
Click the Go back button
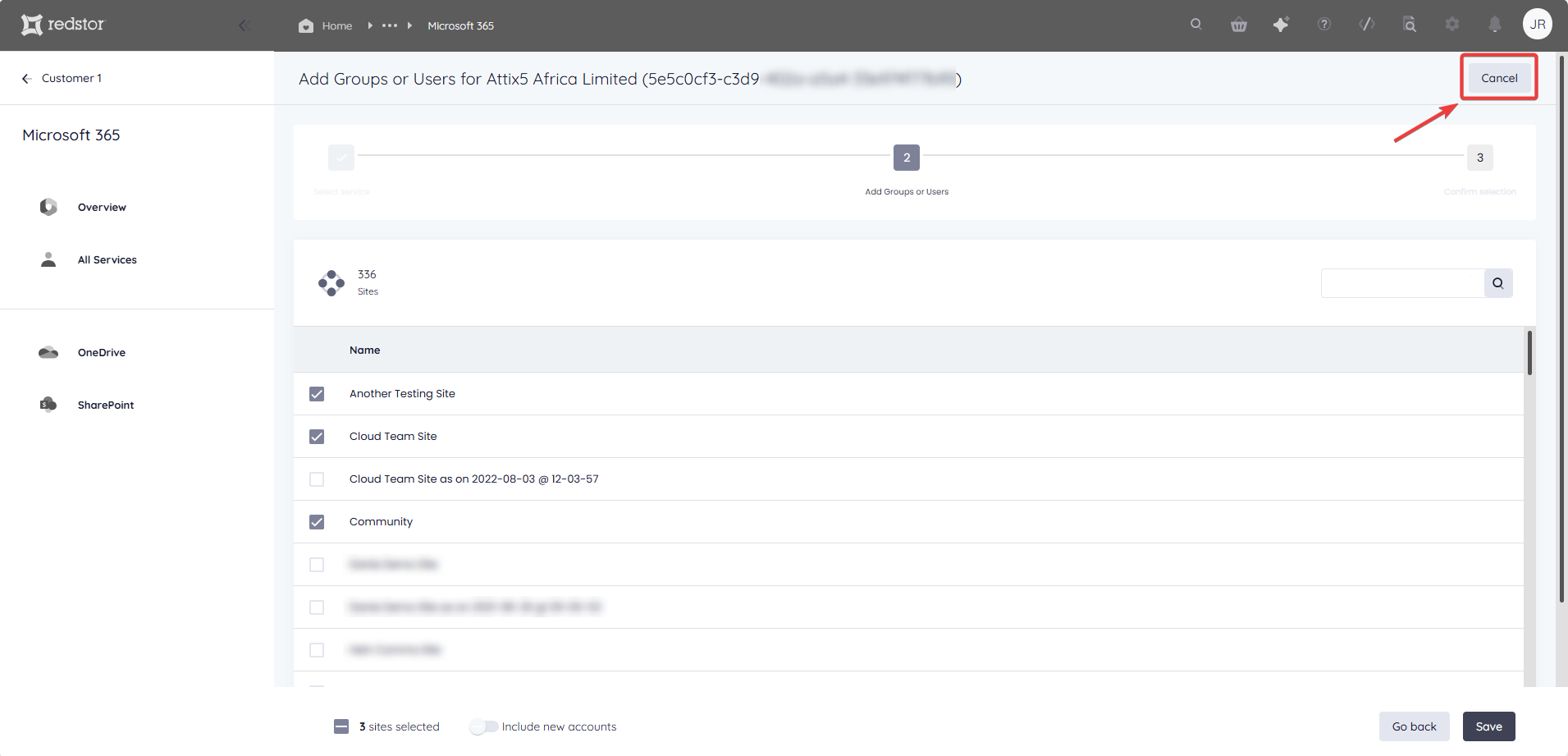click(1414, 726)
